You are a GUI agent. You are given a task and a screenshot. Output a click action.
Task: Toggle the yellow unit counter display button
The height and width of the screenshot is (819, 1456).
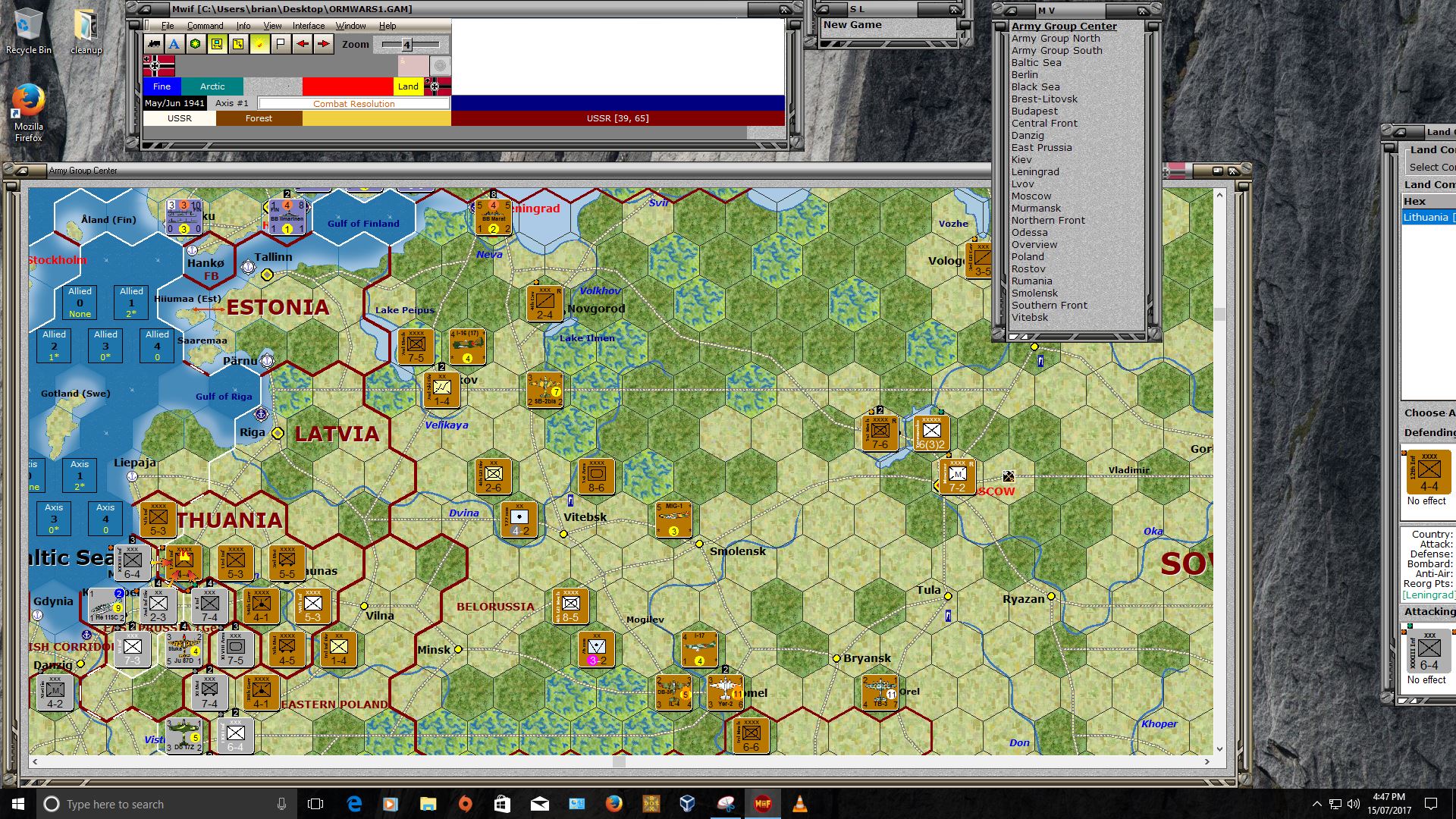[217, 44]
